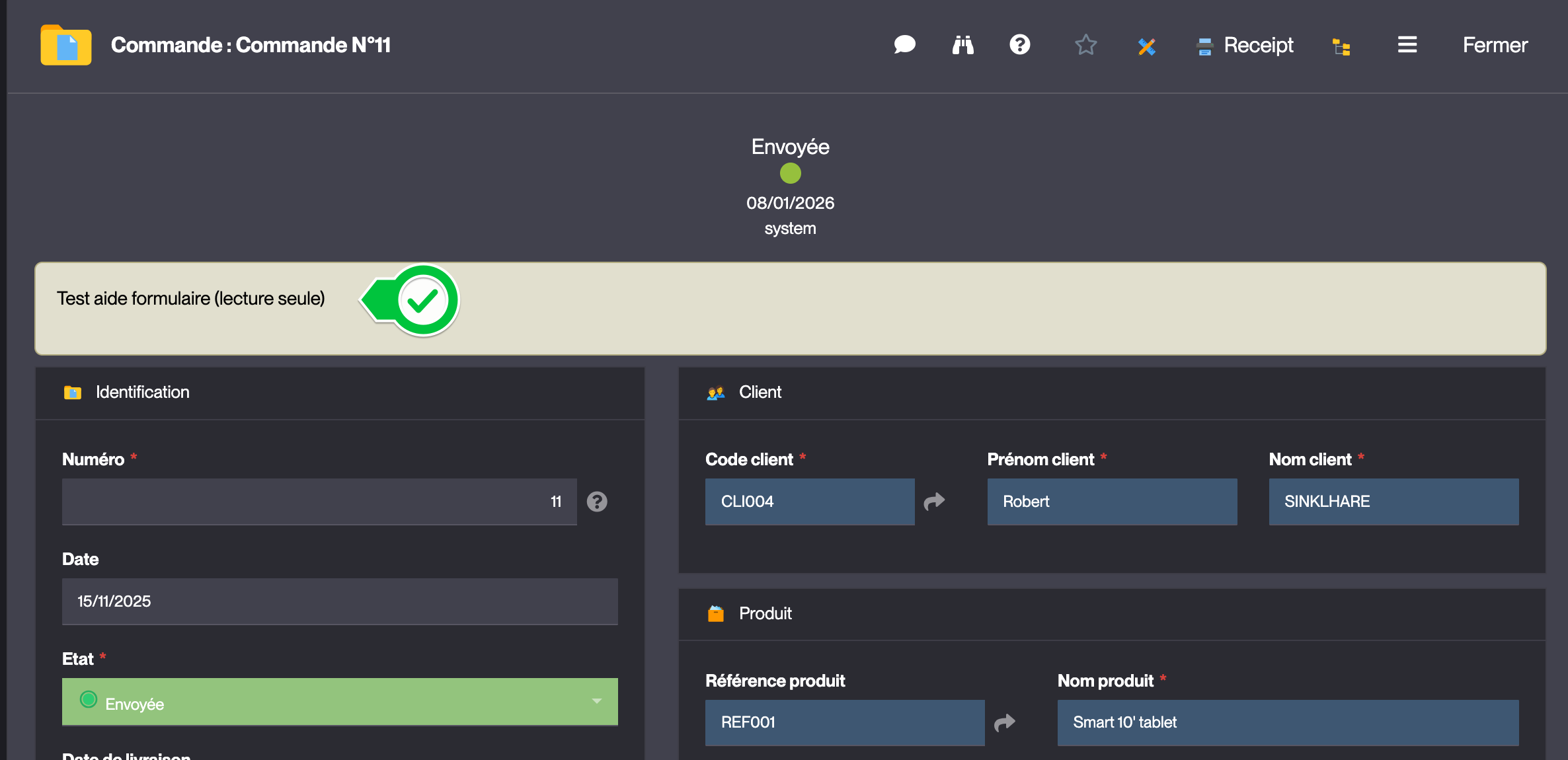1568x760 pixels.
Task: Open the hamburger menu
Action: click(1407, 45)
